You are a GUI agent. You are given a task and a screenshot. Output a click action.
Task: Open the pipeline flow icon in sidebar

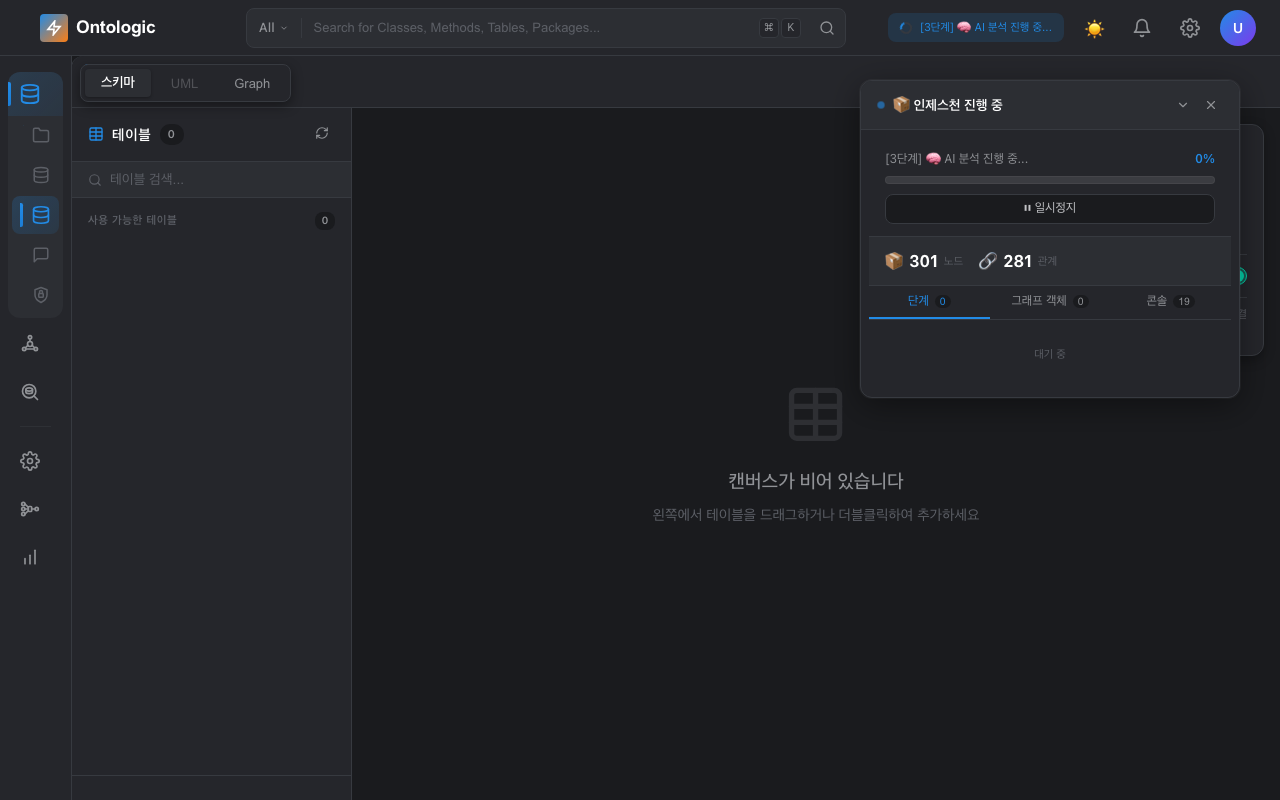(30, 509)
